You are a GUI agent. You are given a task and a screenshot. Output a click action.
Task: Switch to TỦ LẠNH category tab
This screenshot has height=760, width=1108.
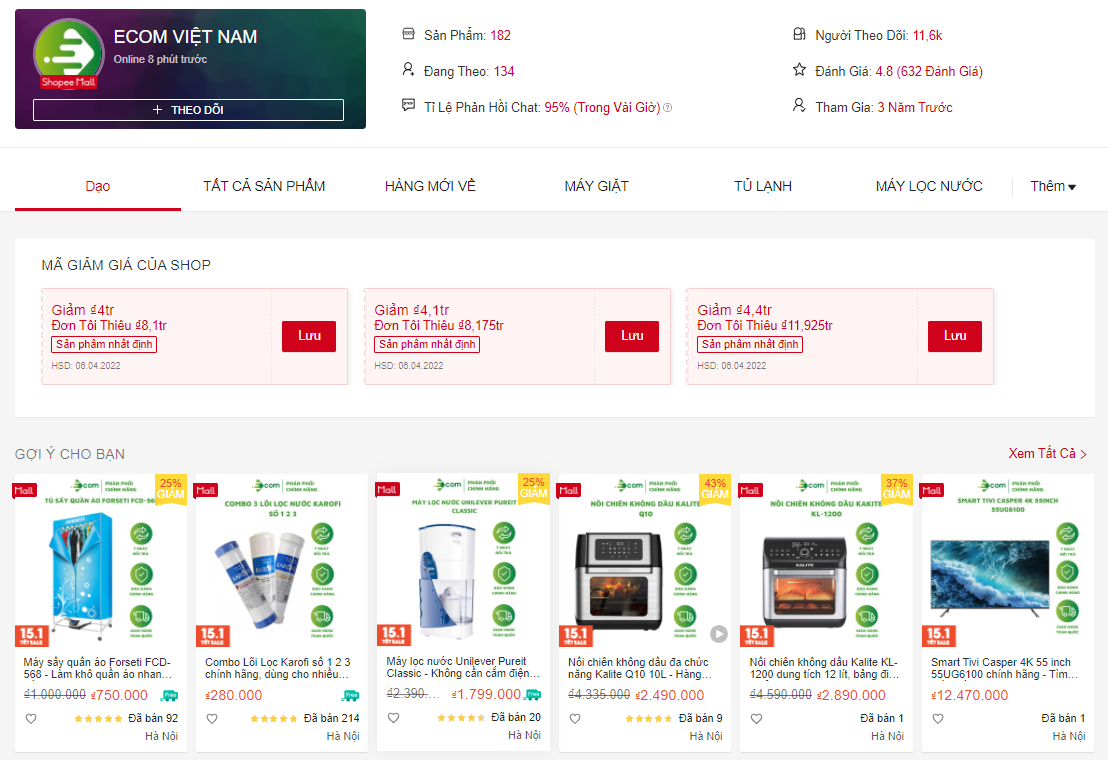763,186
